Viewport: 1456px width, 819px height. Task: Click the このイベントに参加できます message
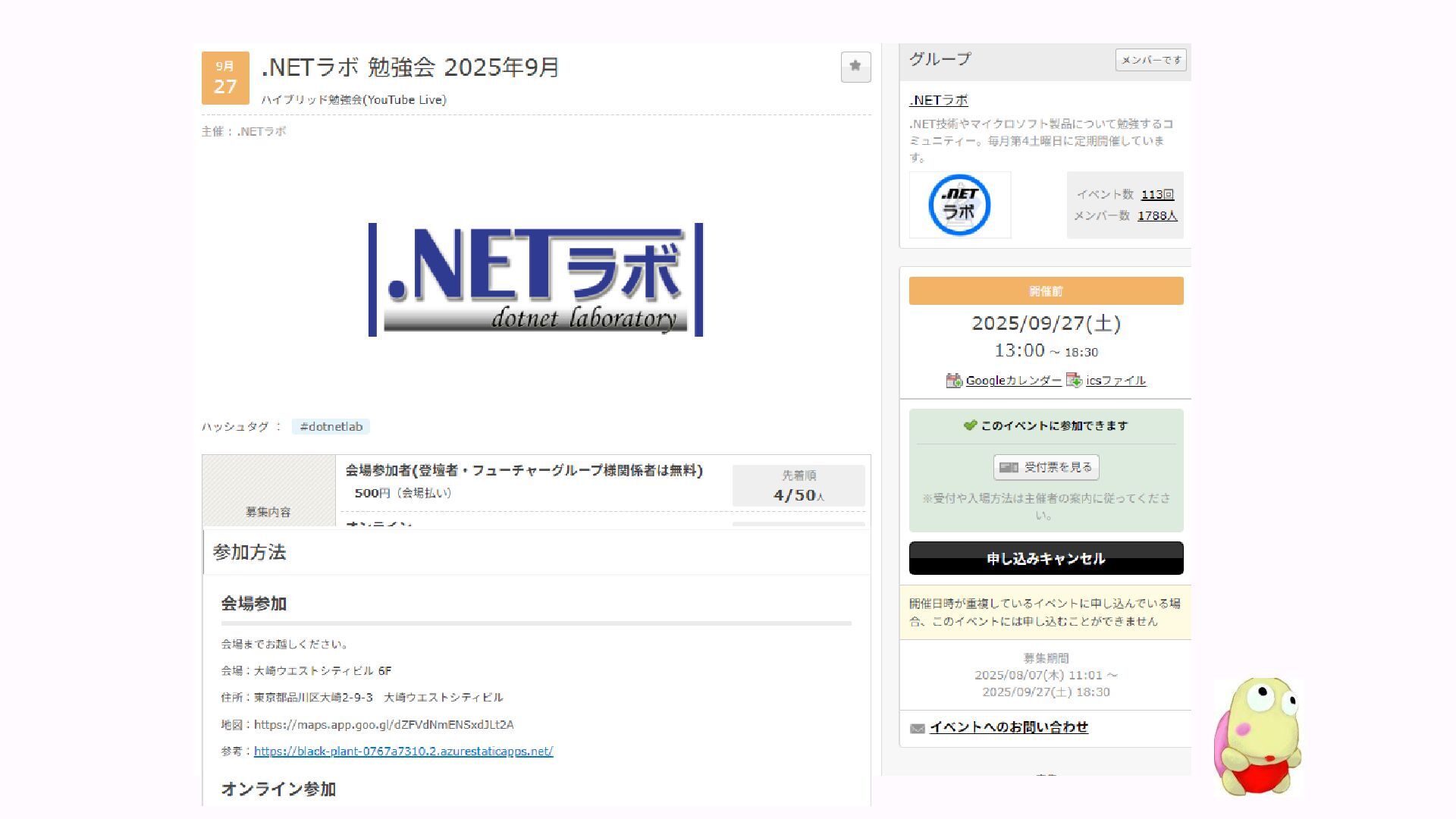[1054, 426]
